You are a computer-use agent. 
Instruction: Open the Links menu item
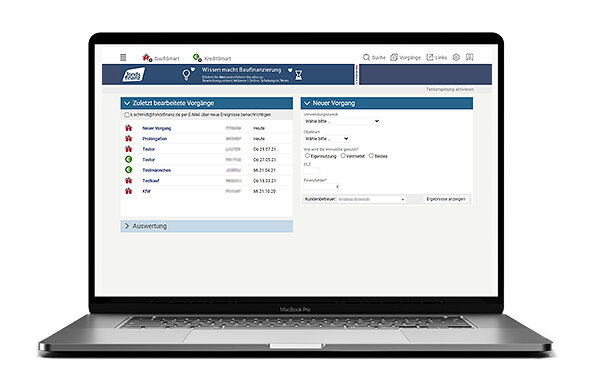[436, 58]
